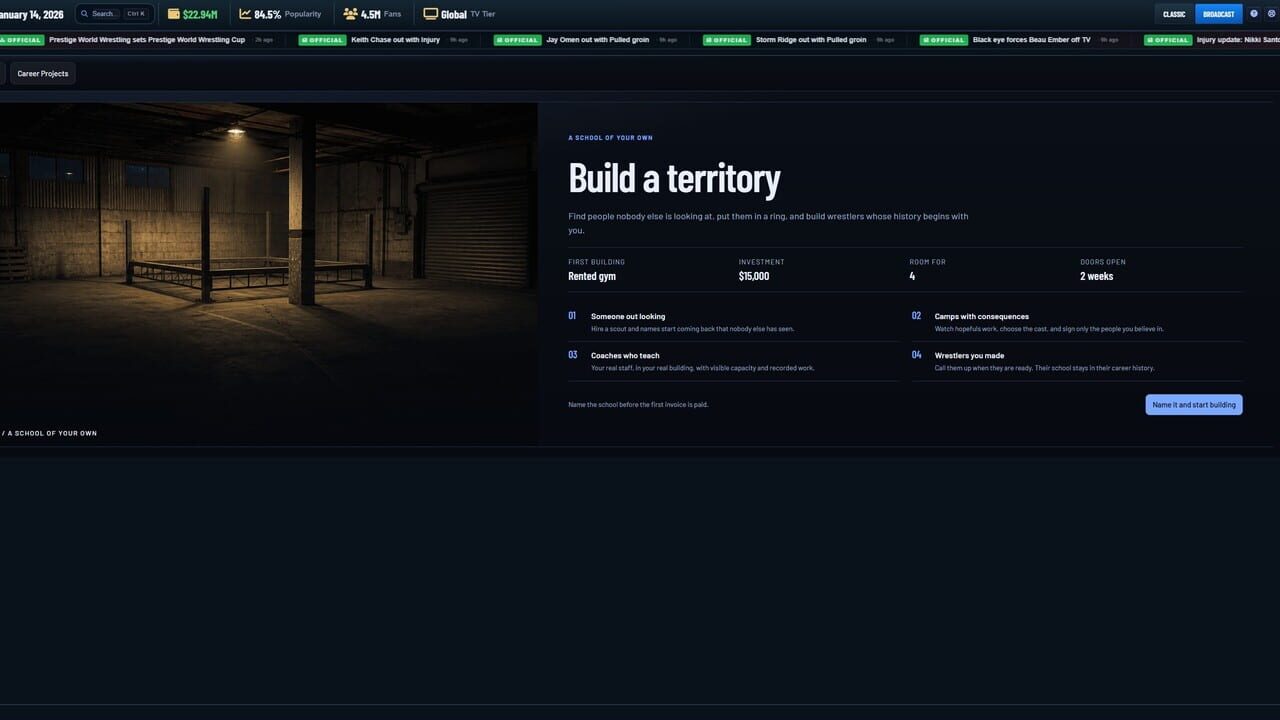Screen dimensions: 1280x720
Task: Click the 84.5% popularity value
Action: pos(268,14)
